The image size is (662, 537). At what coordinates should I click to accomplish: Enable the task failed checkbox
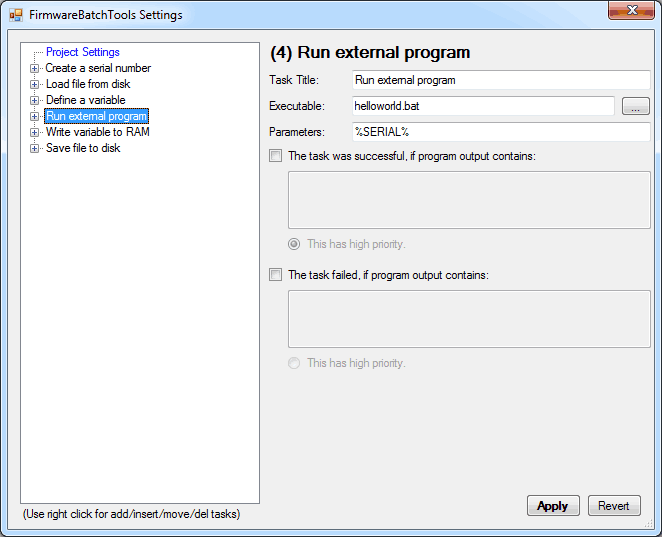[x=276, y=275]
